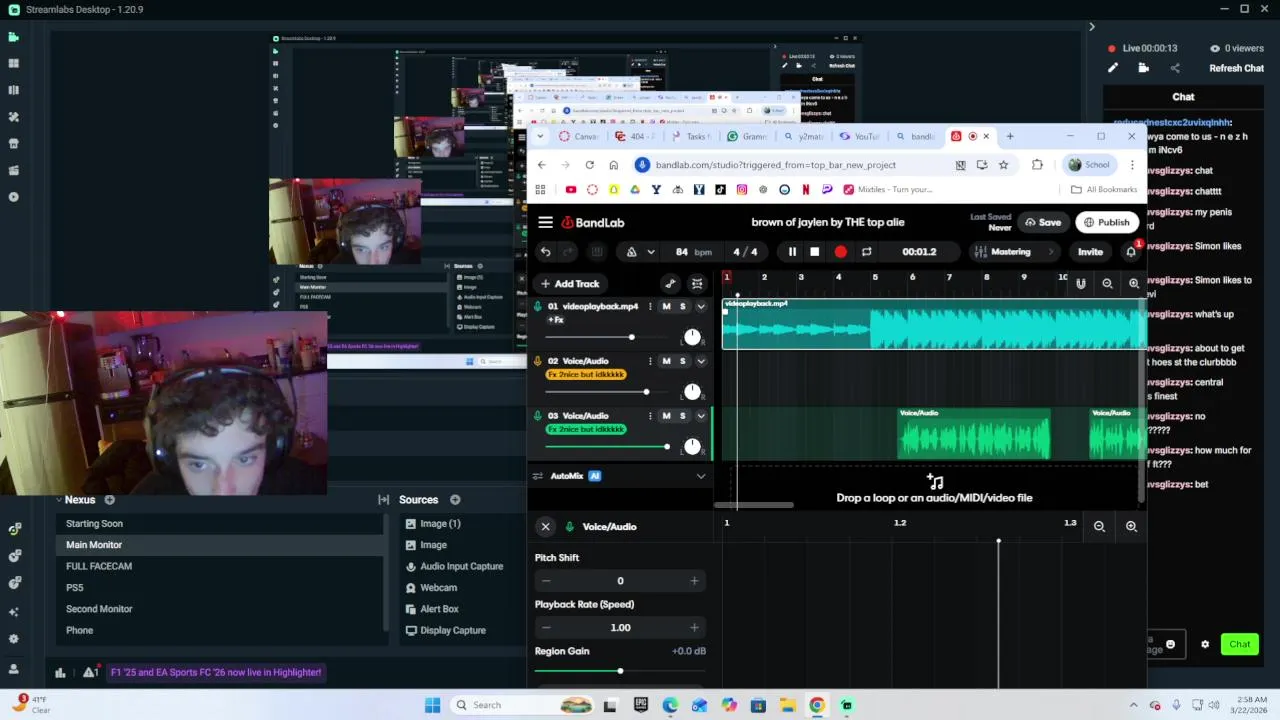Toggle the snap-to-grid magnet
1280x720 pixels.
coord(1081,284)
